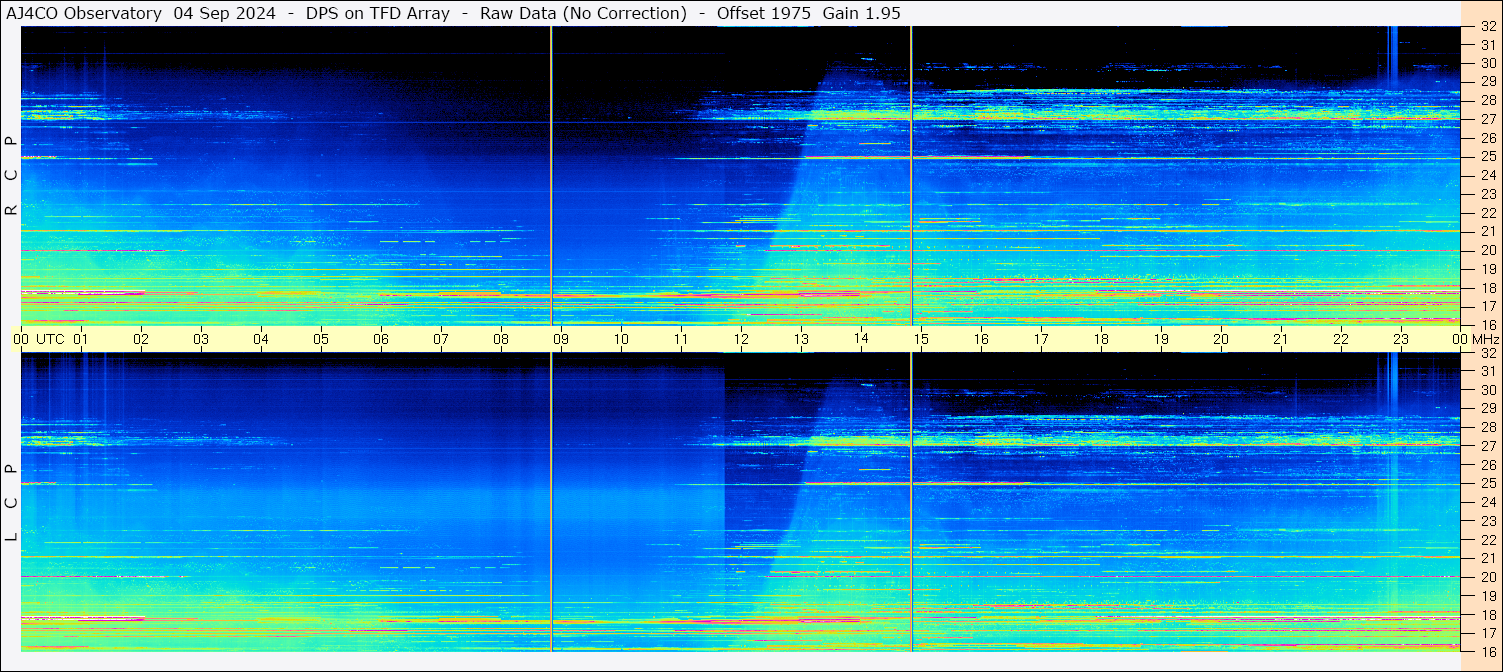The height and width of the screenshot is (672, 1503).
Task: Click the '00' hour label beside MHz
Action: pos(1460,339)
